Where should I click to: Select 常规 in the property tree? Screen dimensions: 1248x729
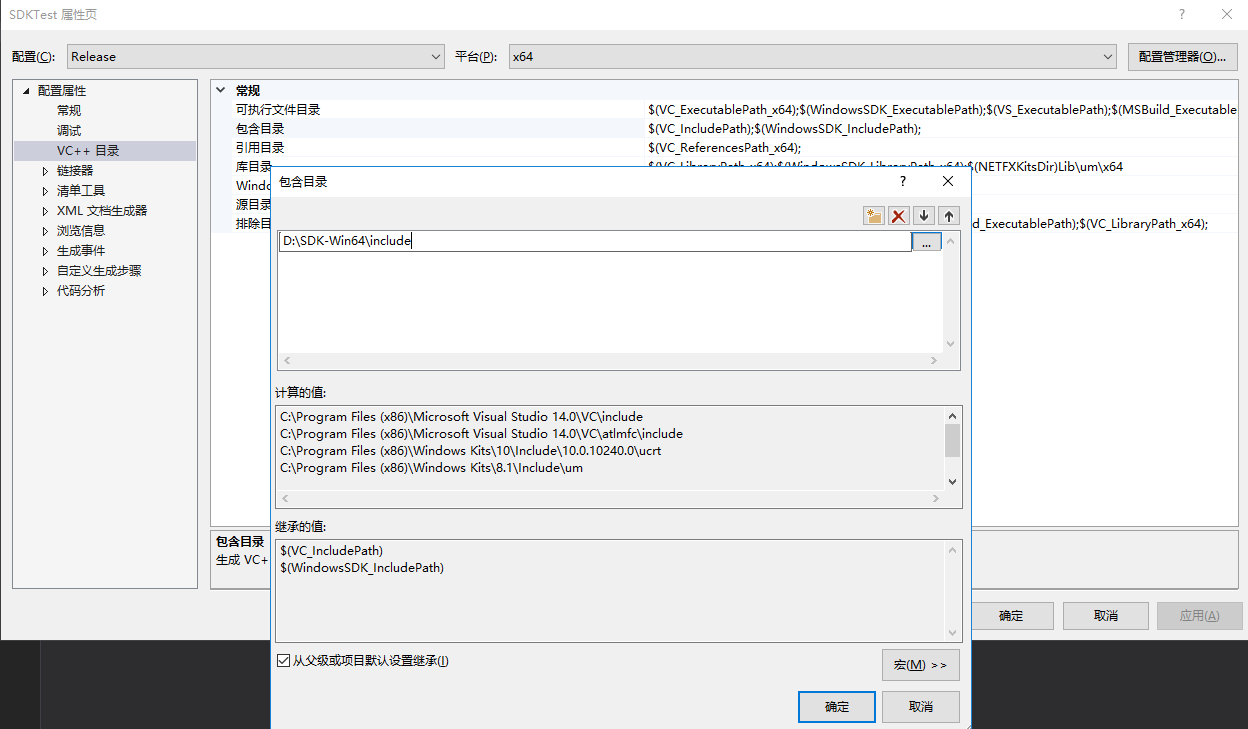[x=69, y=111]
